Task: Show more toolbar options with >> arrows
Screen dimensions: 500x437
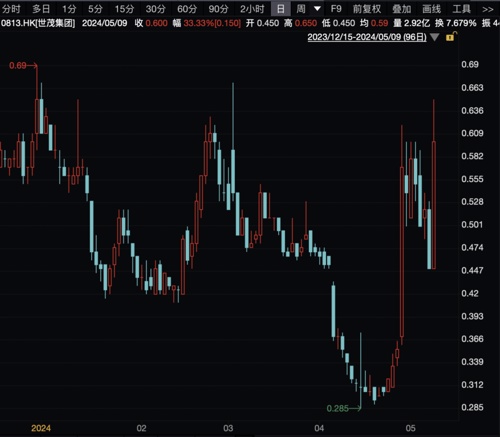Action: click(488, 9)
